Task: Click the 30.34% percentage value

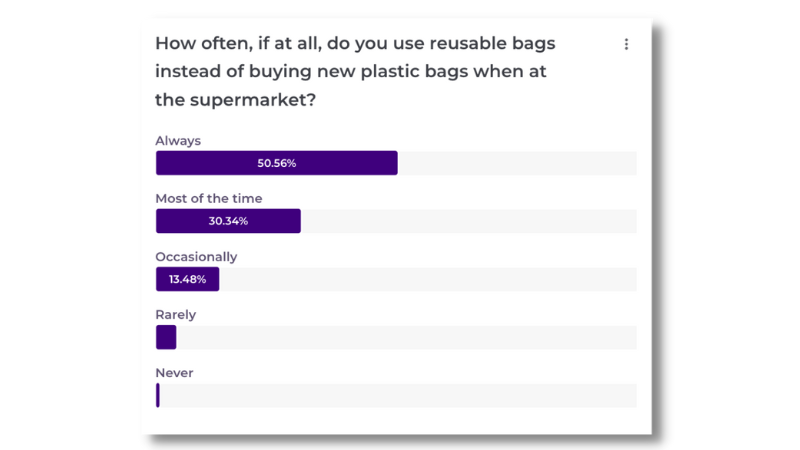Action: click(228, 221)
